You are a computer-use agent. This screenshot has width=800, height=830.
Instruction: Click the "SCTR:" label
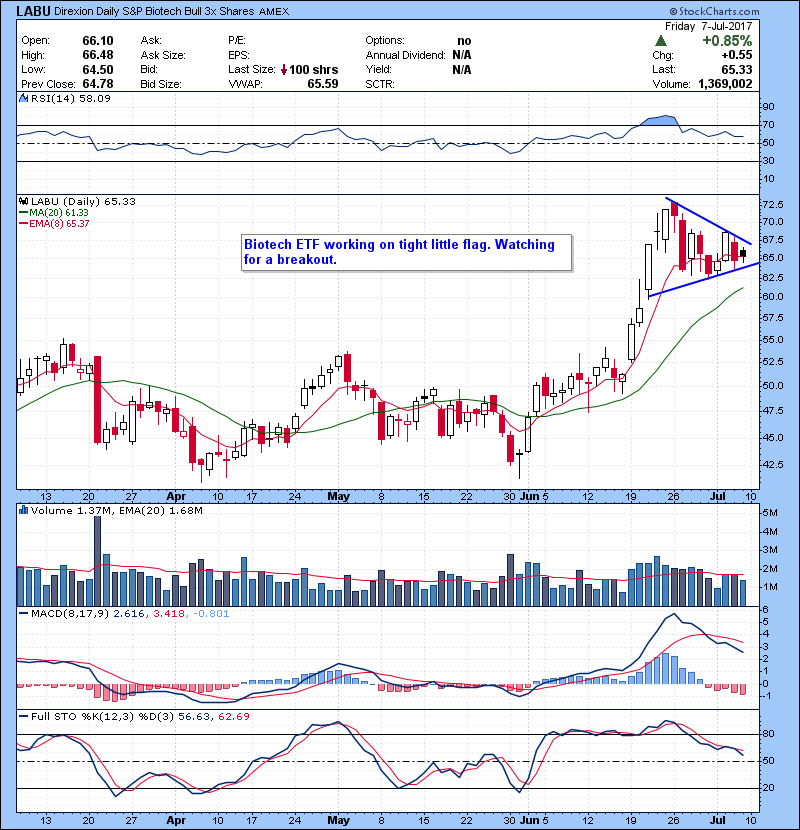click(380, 84)
